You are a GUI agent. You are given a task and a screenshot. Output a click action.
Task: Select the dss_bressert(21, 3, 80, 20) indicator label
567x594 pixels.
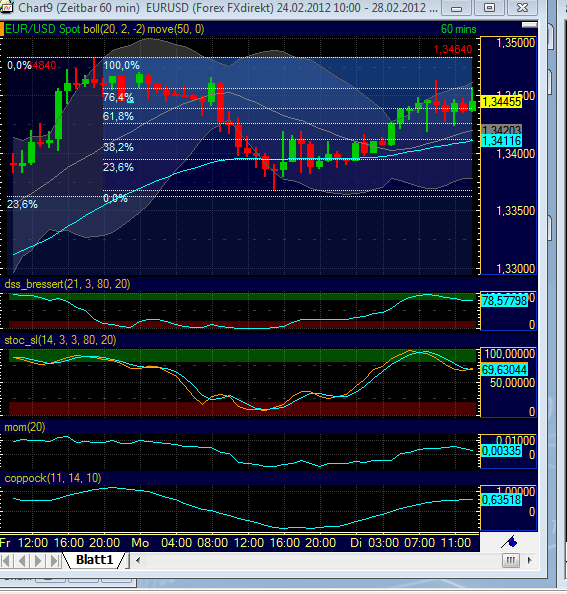coord(67,284)
